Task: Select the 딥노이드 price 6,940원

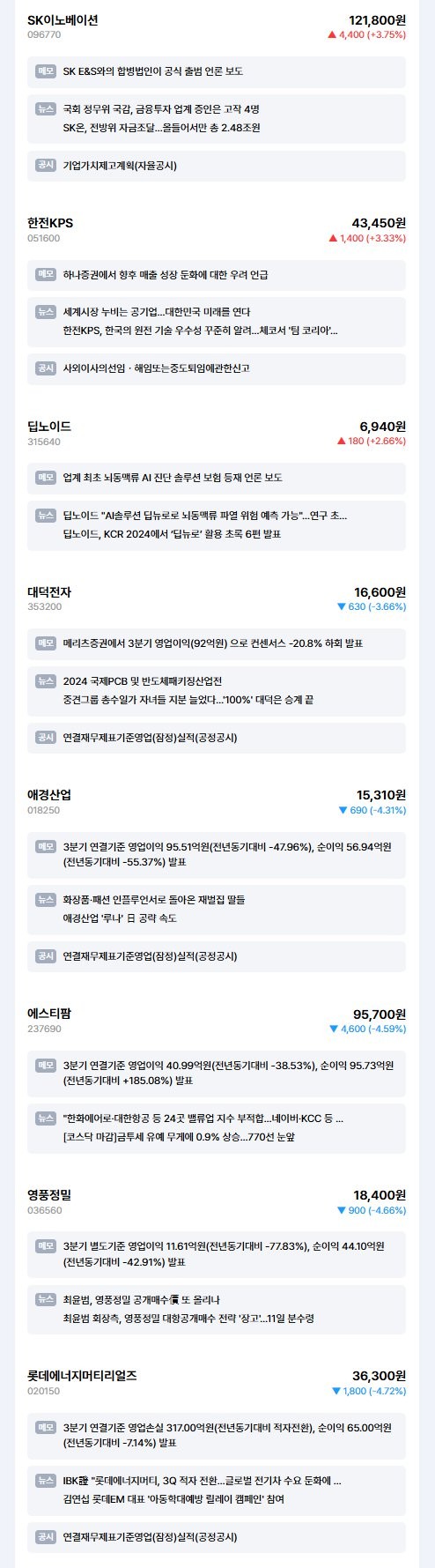Action: click(382, 427)
